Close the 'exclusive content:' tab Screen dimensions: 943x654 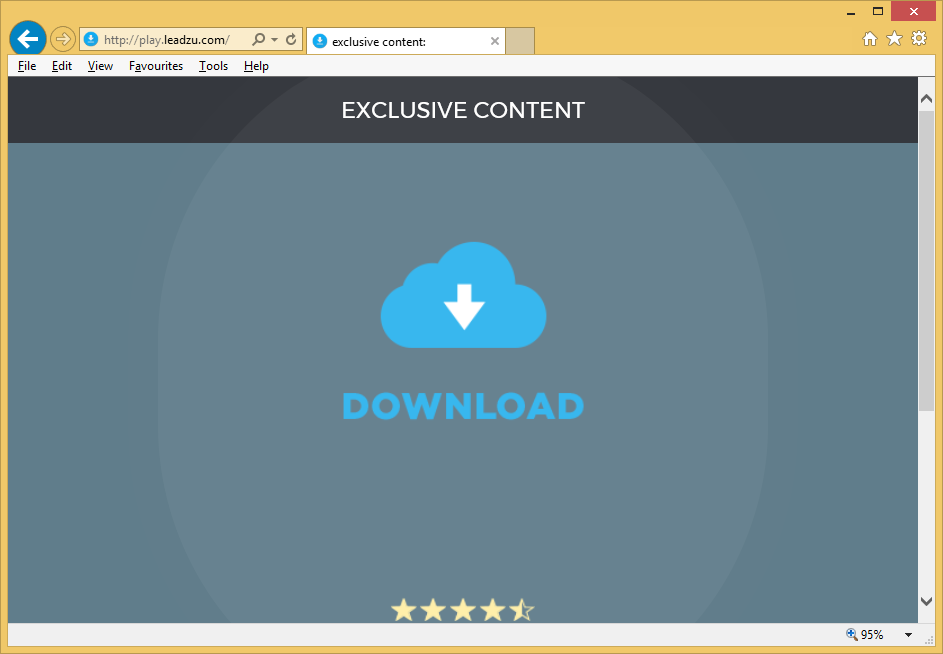(495, 41)
